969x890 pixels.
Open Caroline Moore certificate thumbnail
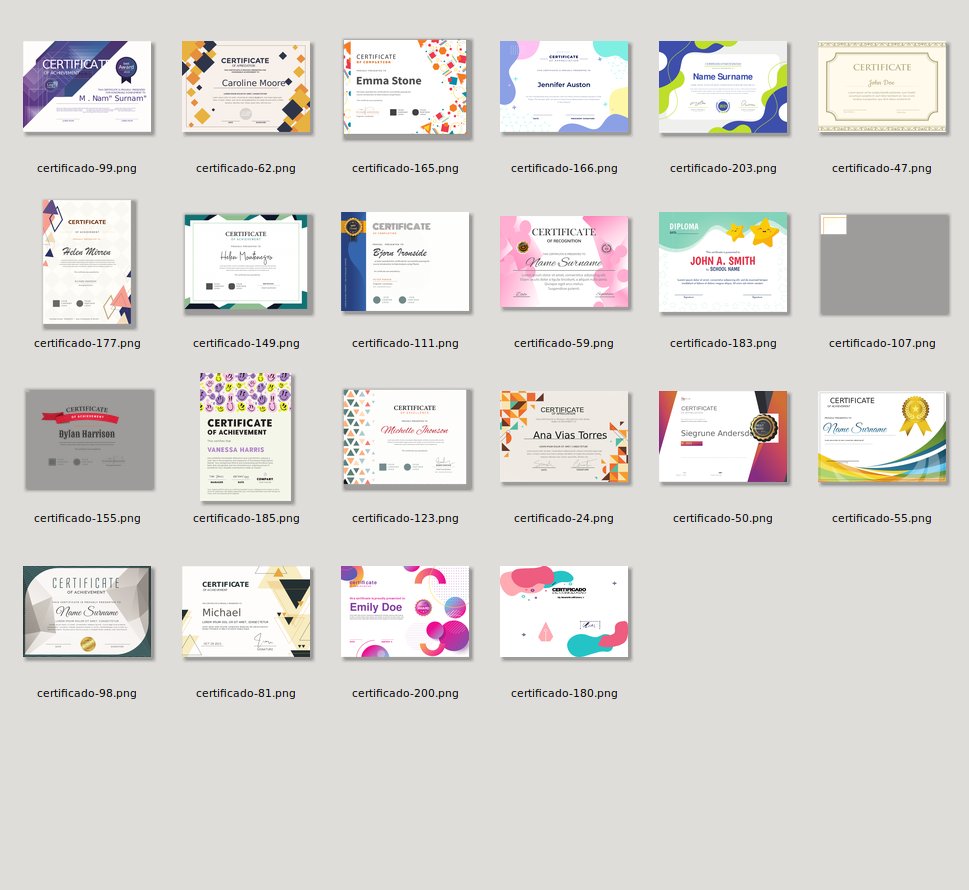point(246,87)
